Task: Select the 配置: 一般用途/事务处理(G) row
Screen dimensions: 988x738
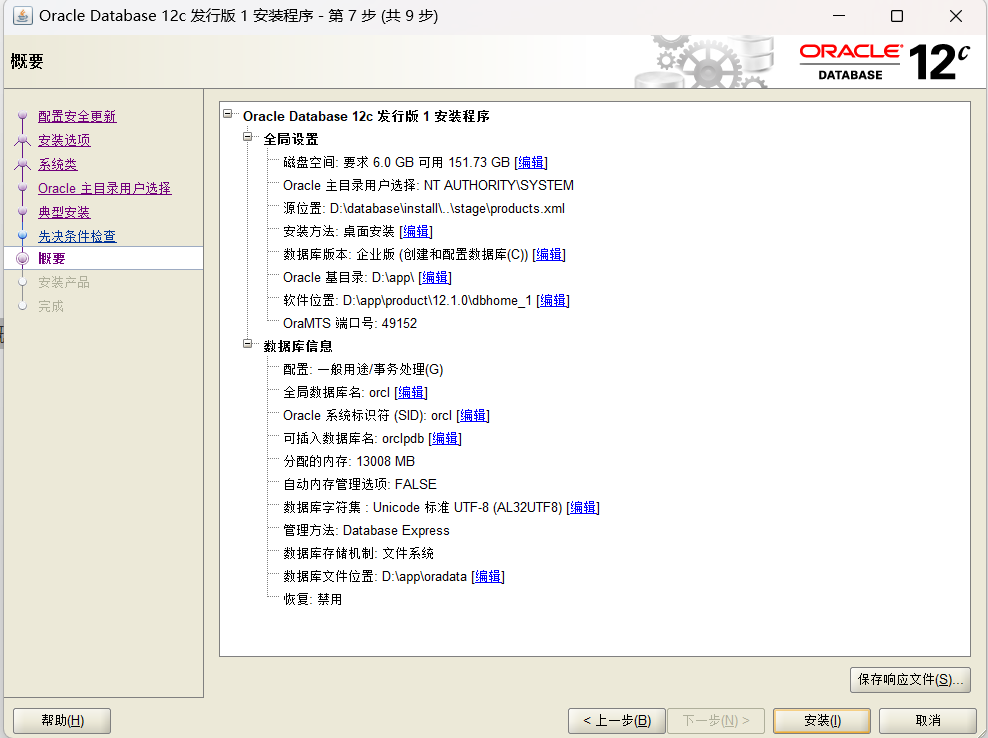Action: pyautogui.click(x=363, y=369)
